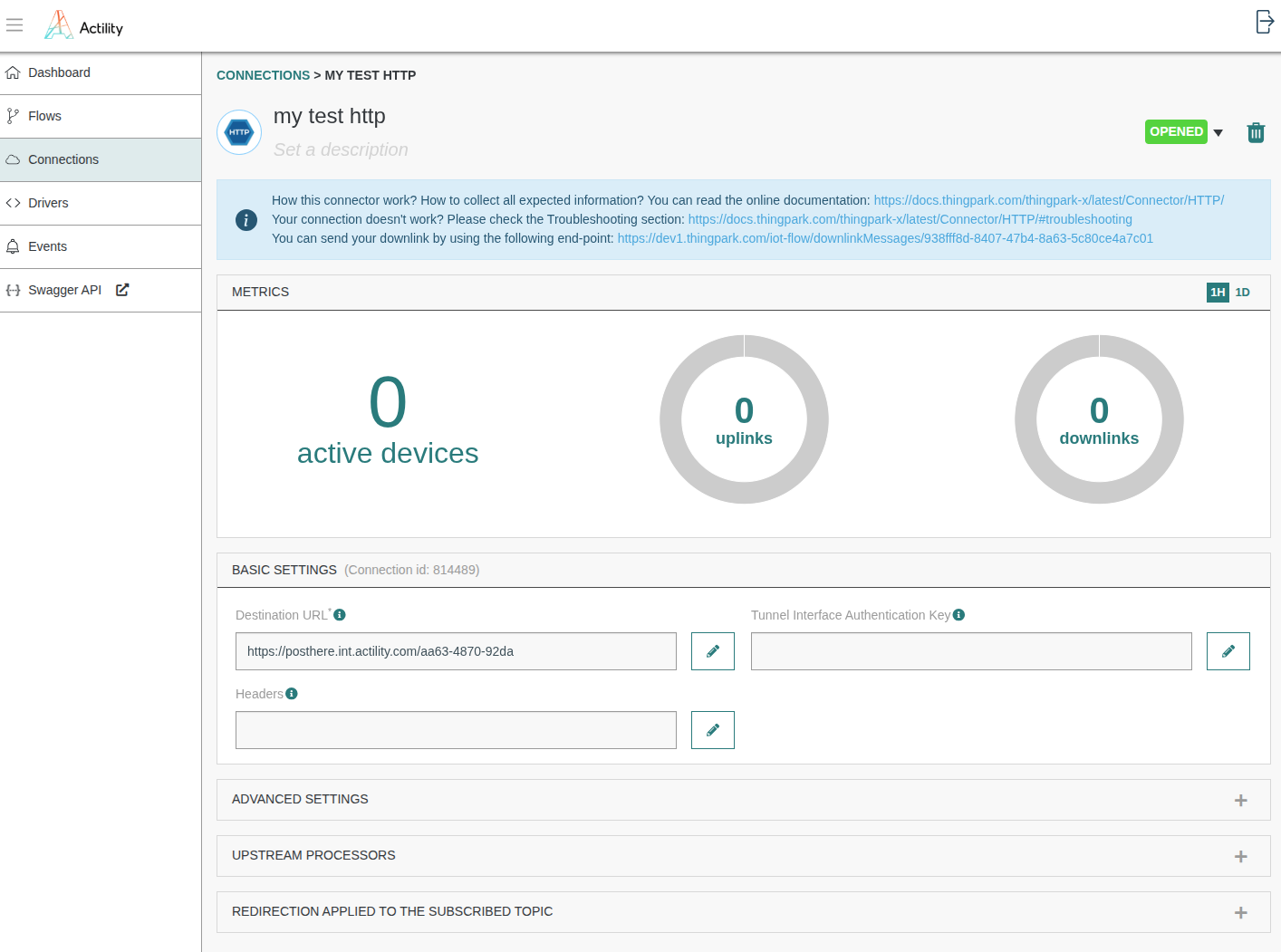
Task: Click the '0 active devices' metric
Action: pos(388,420)
